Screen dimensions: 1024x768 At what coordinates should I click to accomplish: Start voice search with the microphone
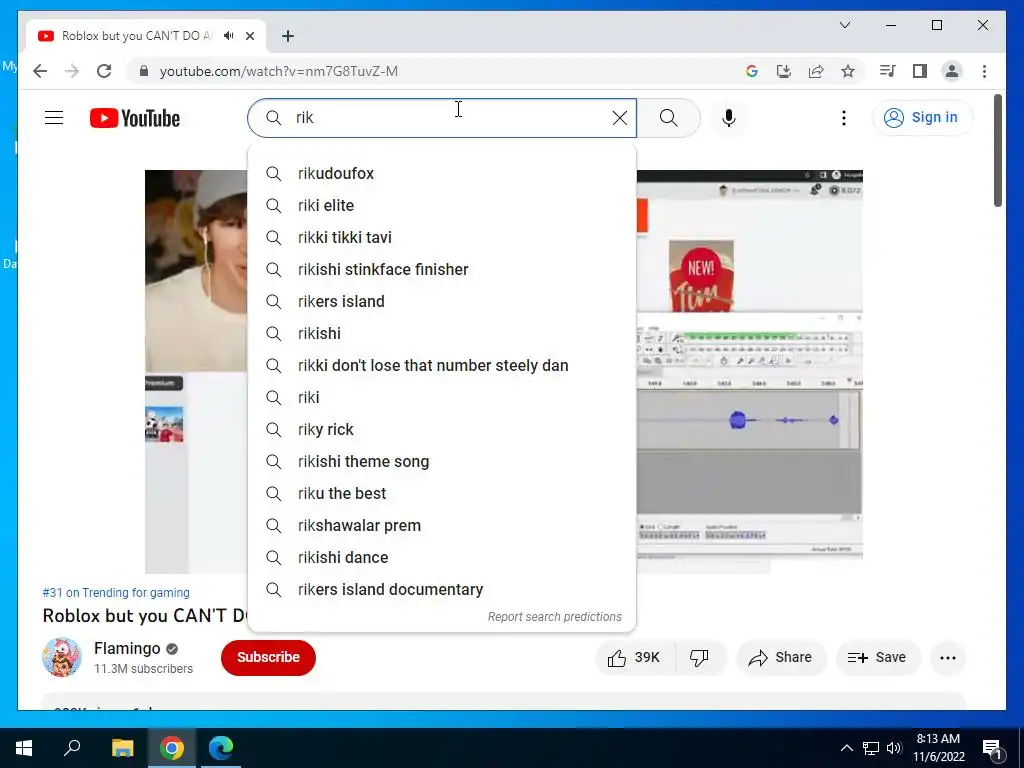(x=729, y=118)
